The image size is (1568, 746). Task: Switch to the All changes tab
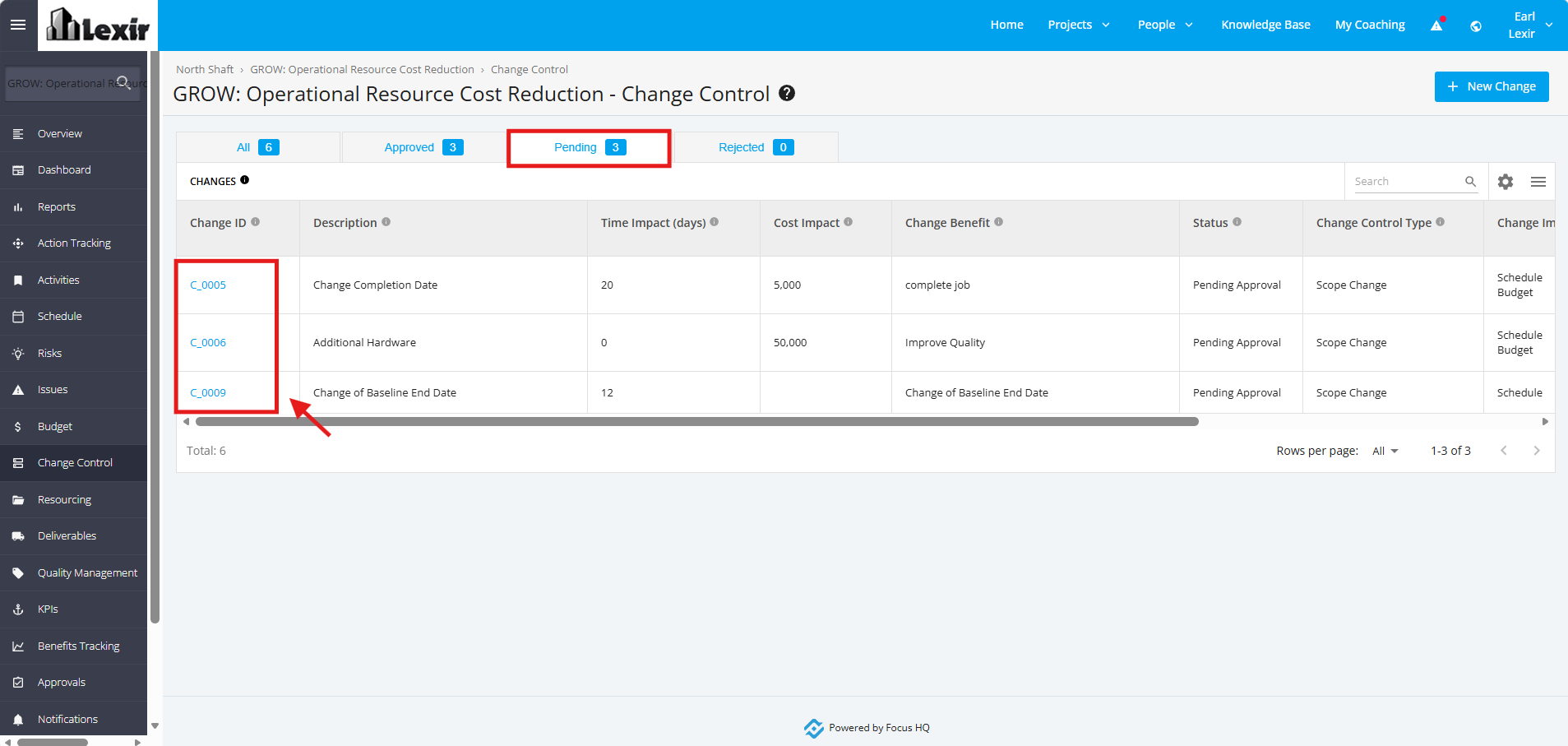coord(258,147)
